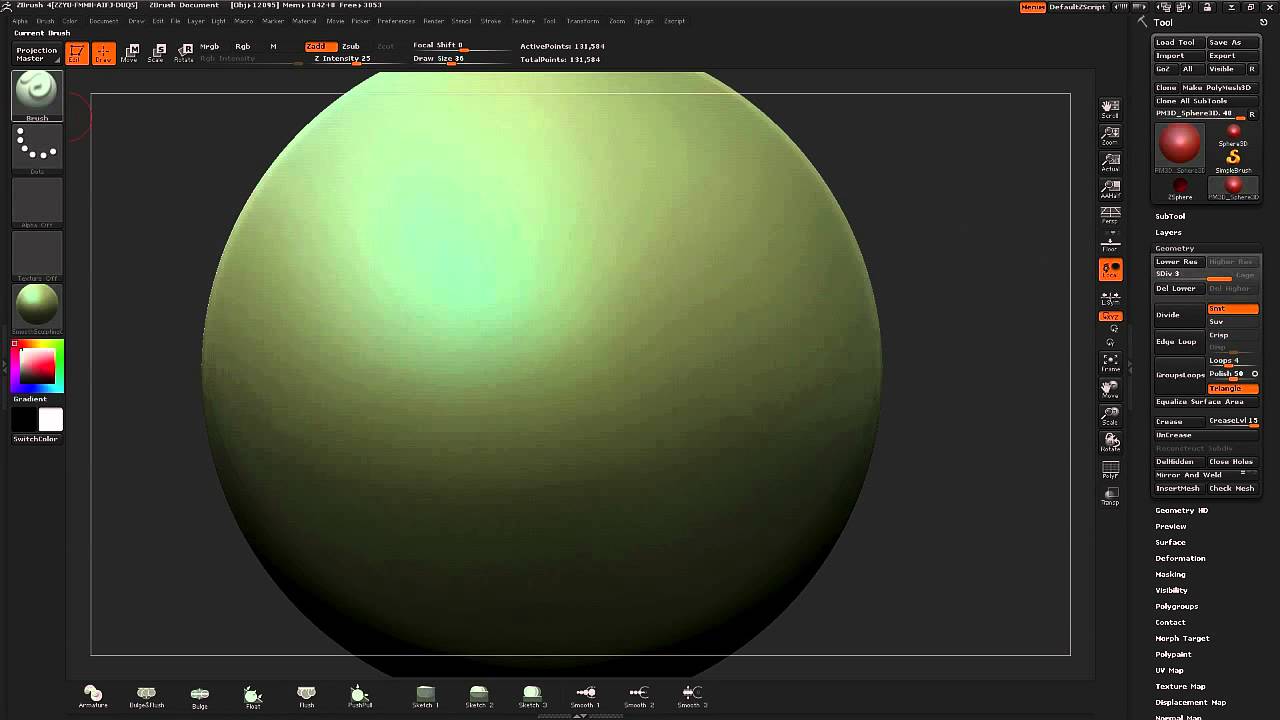Click the right shelf Rotate icon
The image size is (1280, 720).
click(x=1110, y=442)
